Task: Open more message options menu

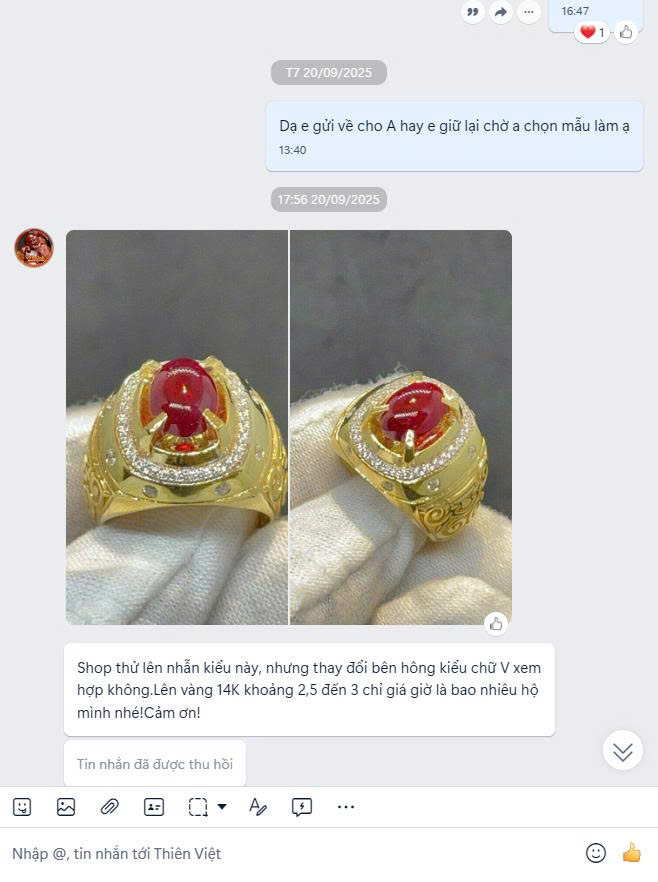Action: pyautogui.click(x=529, y=12)
